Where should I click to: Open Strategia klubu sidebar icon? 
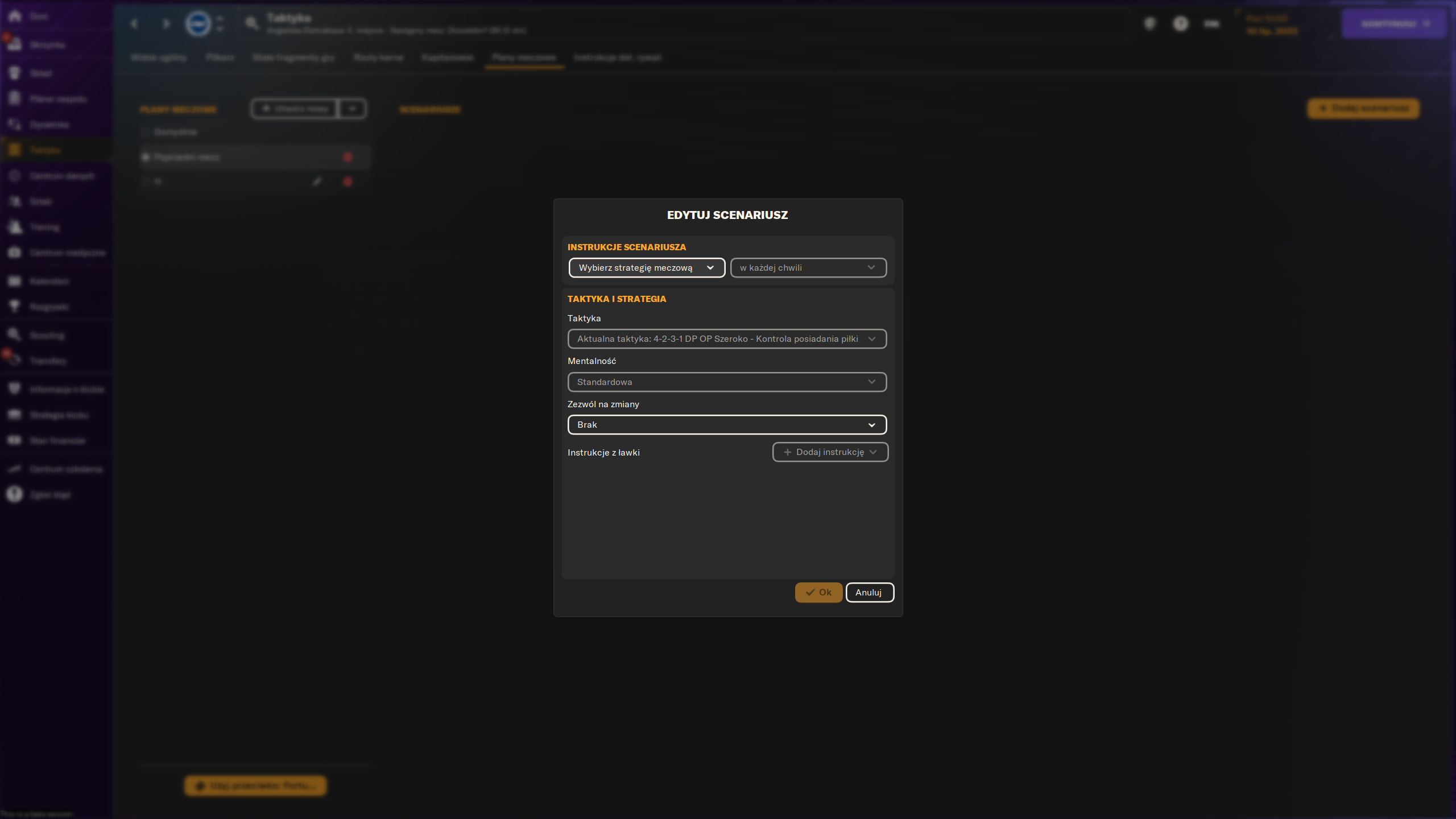click(15, 415)
